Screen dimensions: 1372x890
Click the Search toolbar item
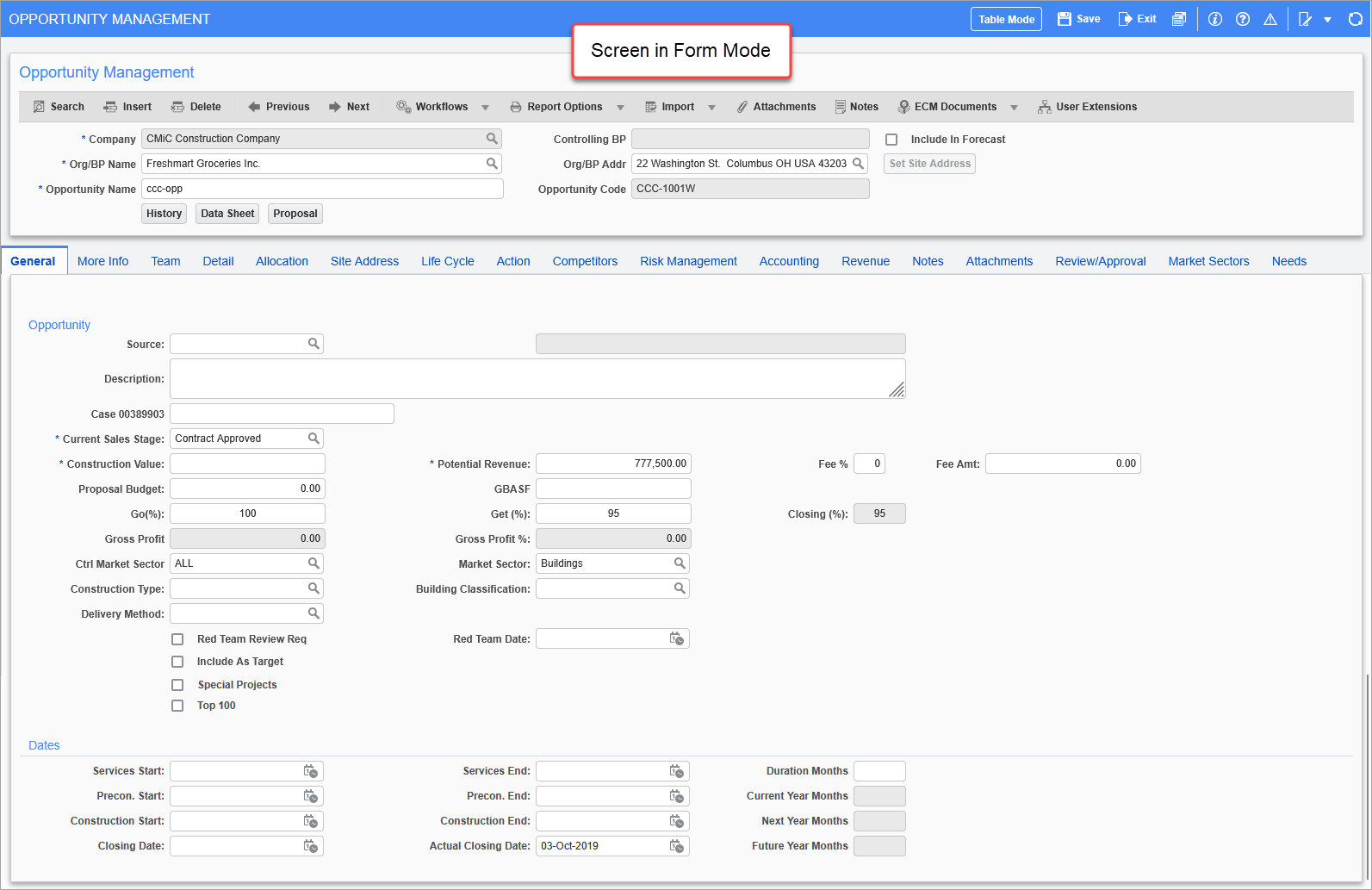coord(59,107)
